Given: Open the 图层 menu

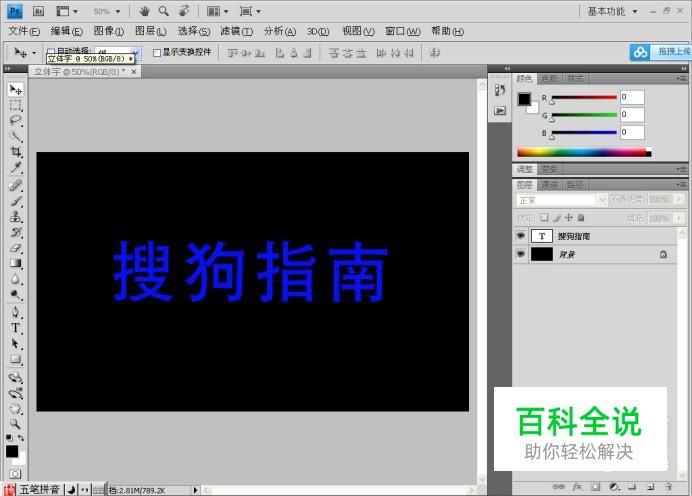Looking at the screenshot, I should coord(150,31).
